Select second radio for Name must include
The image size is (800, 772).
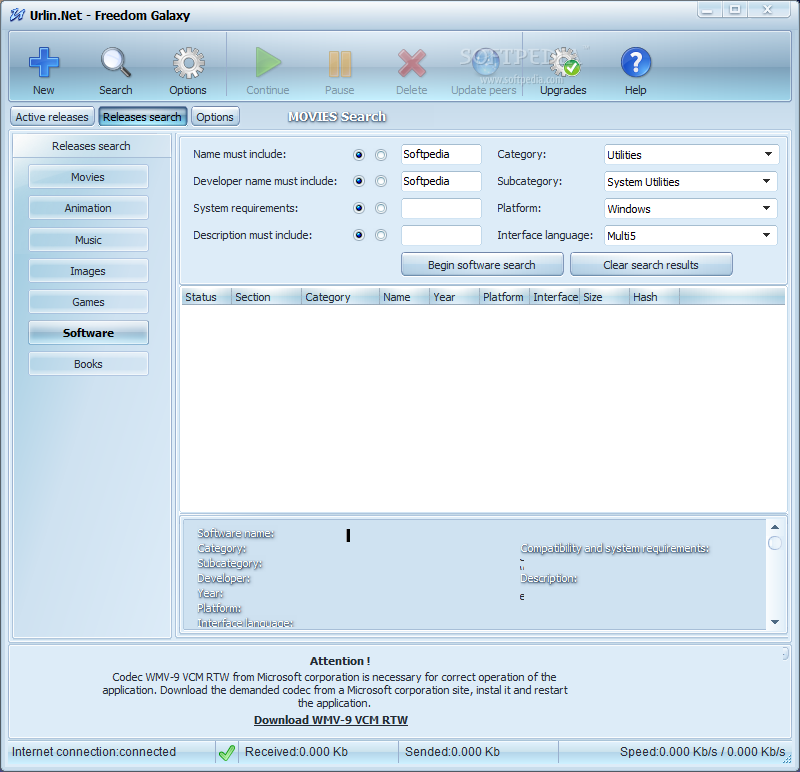pos(381,155)
